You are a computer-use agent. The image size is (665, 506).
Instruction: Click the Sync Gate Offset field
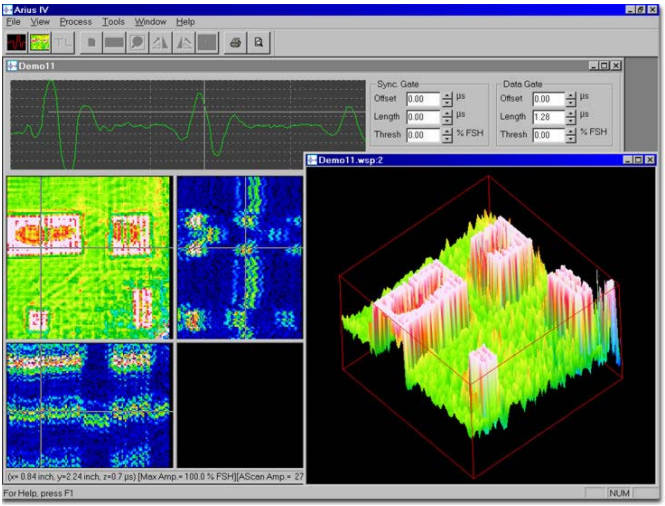pos(423,99)
